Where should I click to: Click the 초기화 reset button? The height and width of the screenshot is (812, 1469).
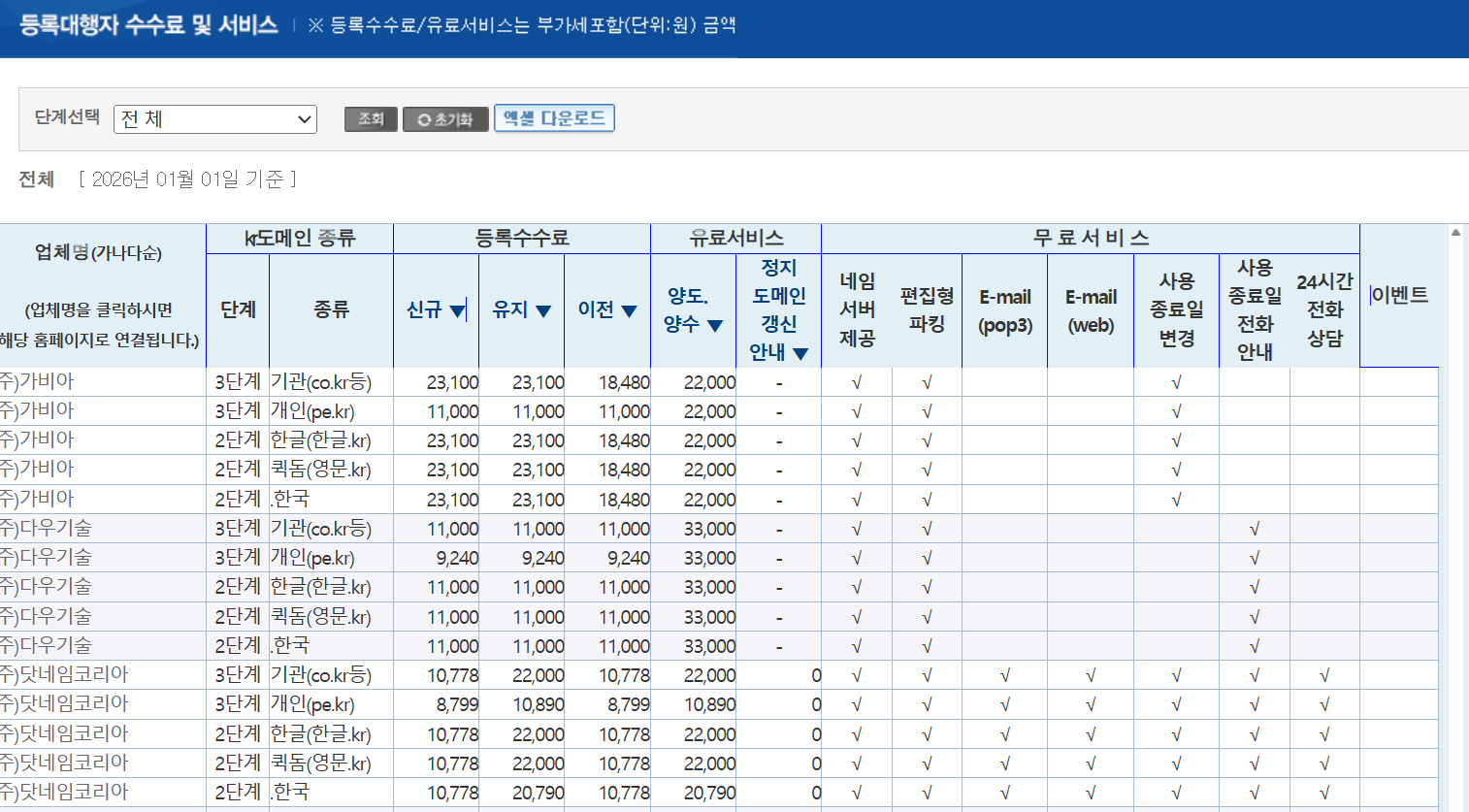[x=445, y=119]
